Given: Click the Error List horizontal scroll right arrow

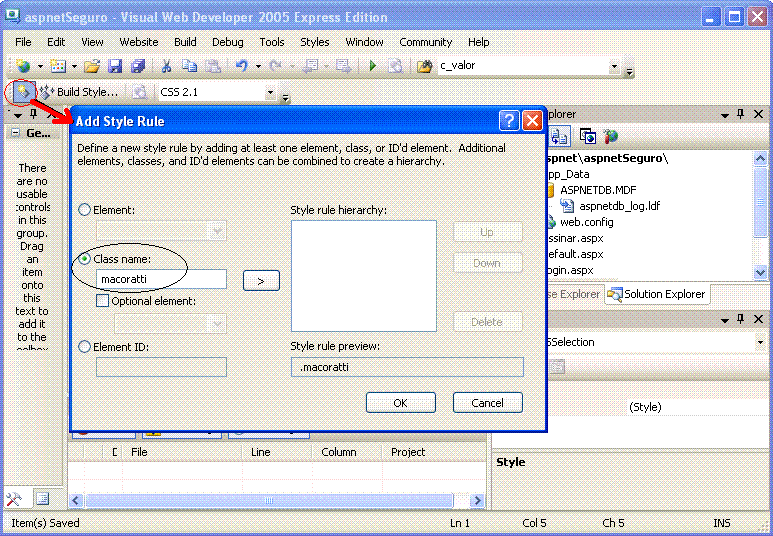Looking at the screenshot, I should [x=477, y=500].
